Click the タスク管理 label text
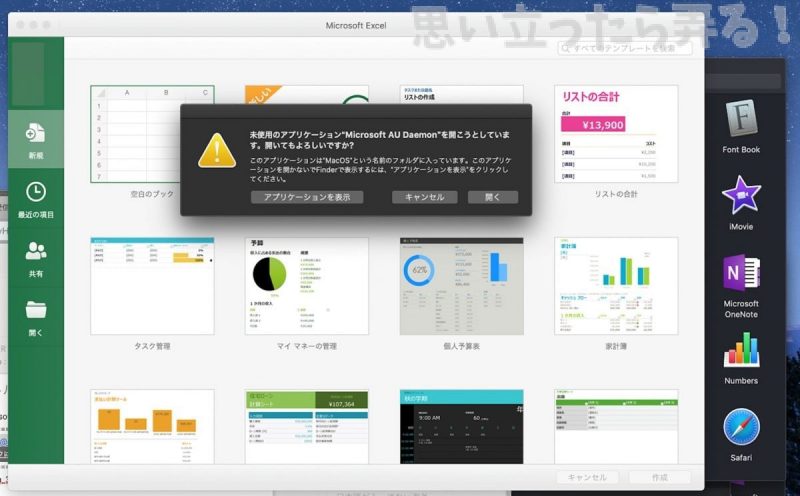 coord(152,346)
